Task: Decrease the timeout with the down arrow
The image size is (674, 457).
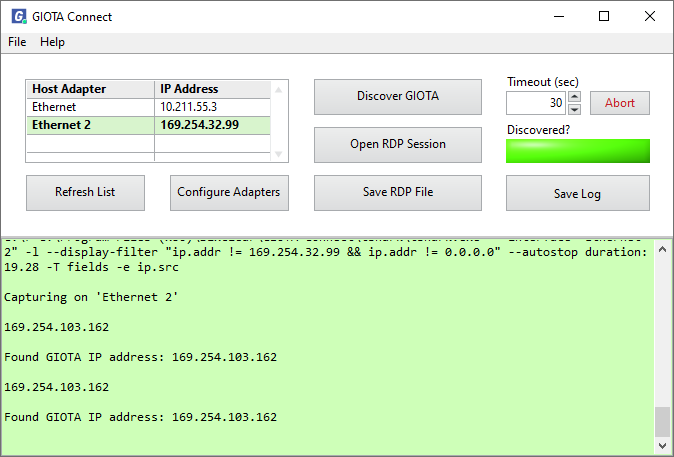Action: click(x=575, y=109)
